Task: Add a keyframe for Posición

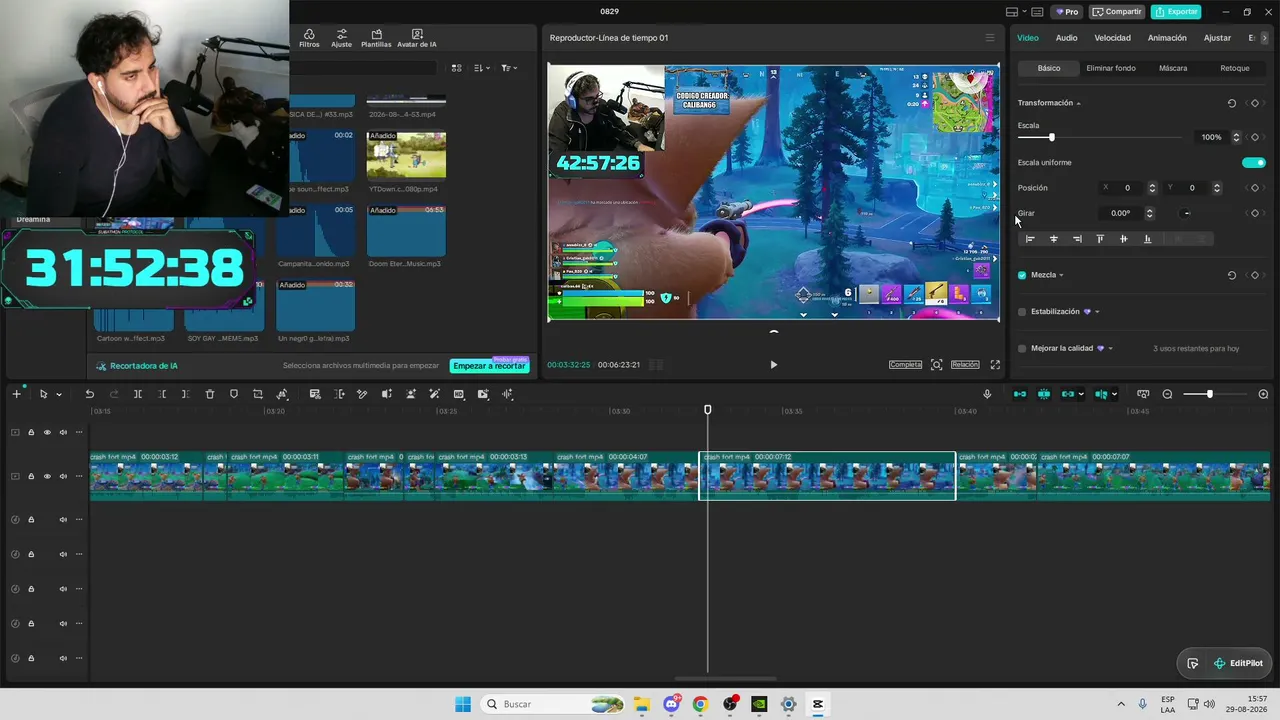Action: 1255,188
